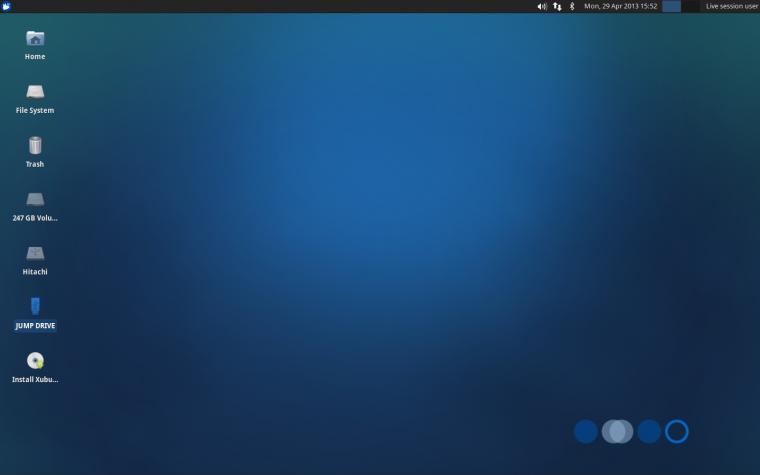Click the leftmost solid blue wallpaper circle
This screenshot has width=760, height=475.
point(585,431)
